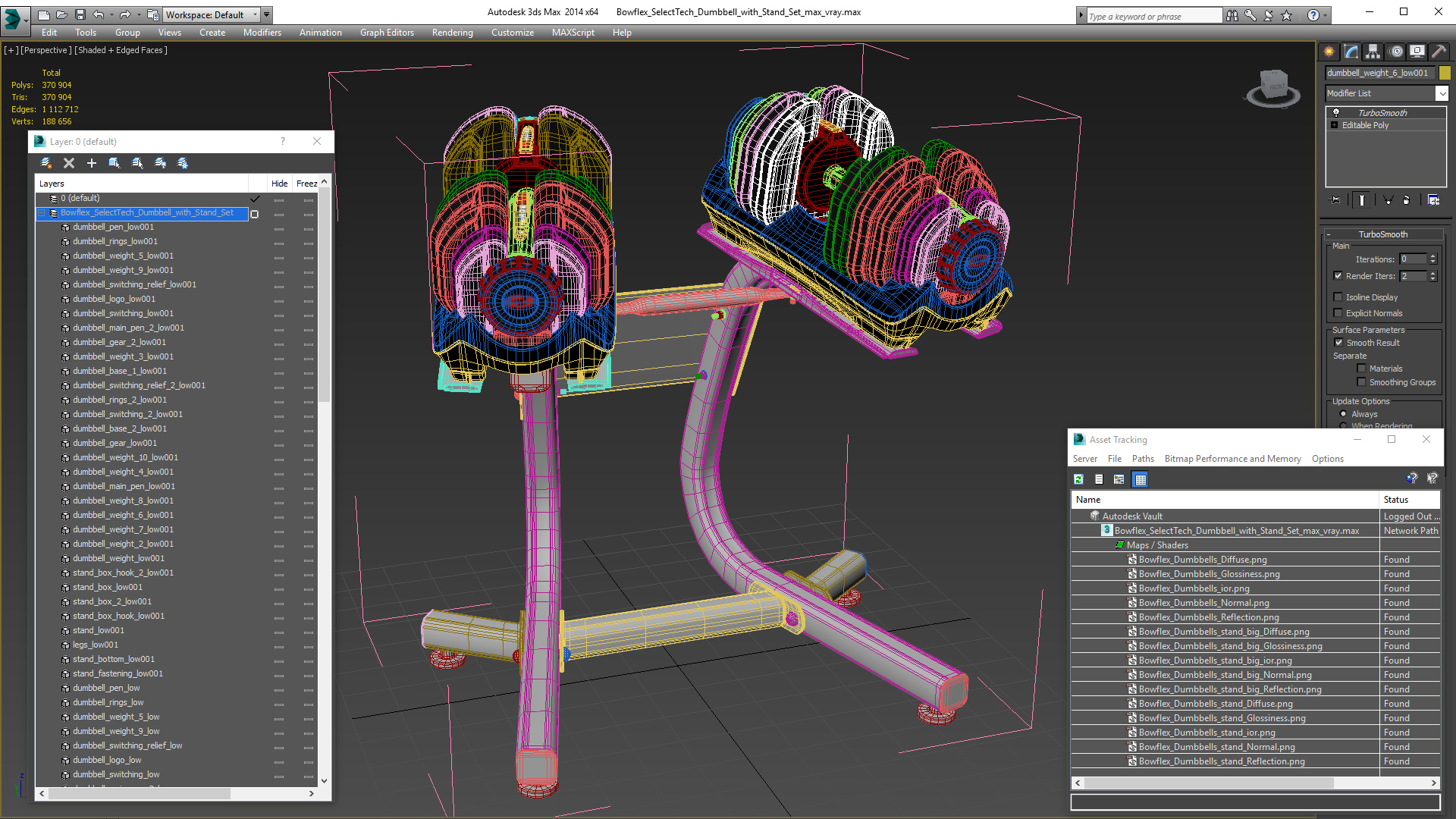Click the New Scene icon
The width and height of the screenshot is (1456, 819).
pyautogui.click(x=44, y=14)
